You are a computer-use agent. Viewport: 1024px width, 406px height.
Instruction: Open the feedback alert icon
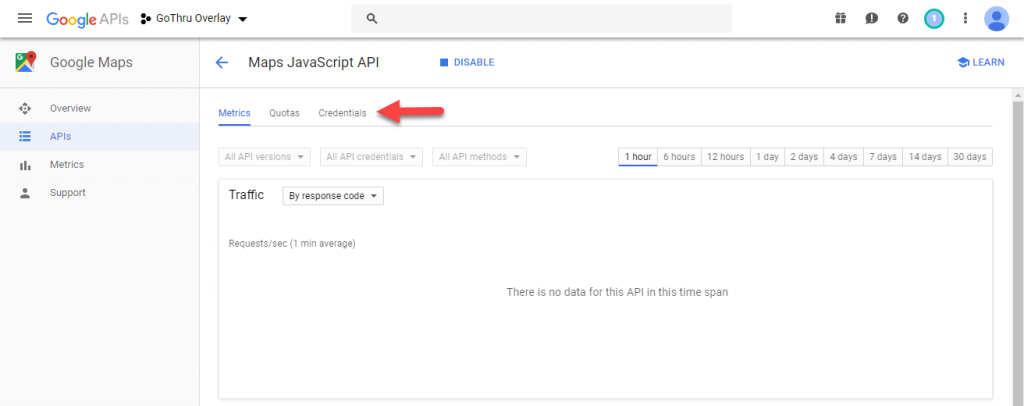pos(872,19)
